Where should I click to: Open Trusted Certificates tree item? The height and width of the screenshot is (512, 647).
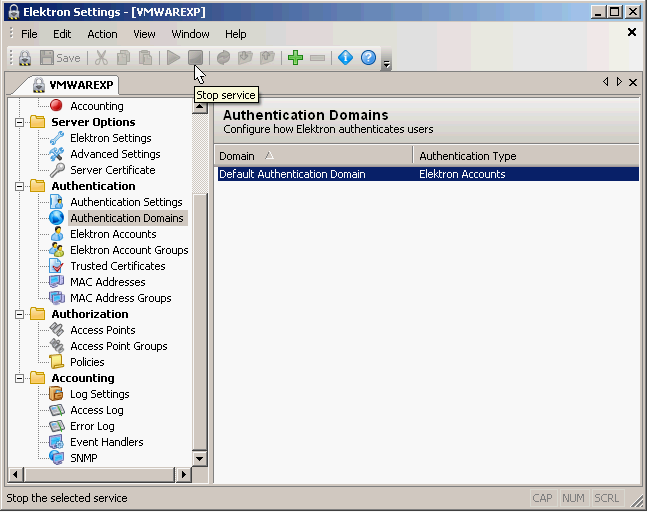(x=117, y=266)
